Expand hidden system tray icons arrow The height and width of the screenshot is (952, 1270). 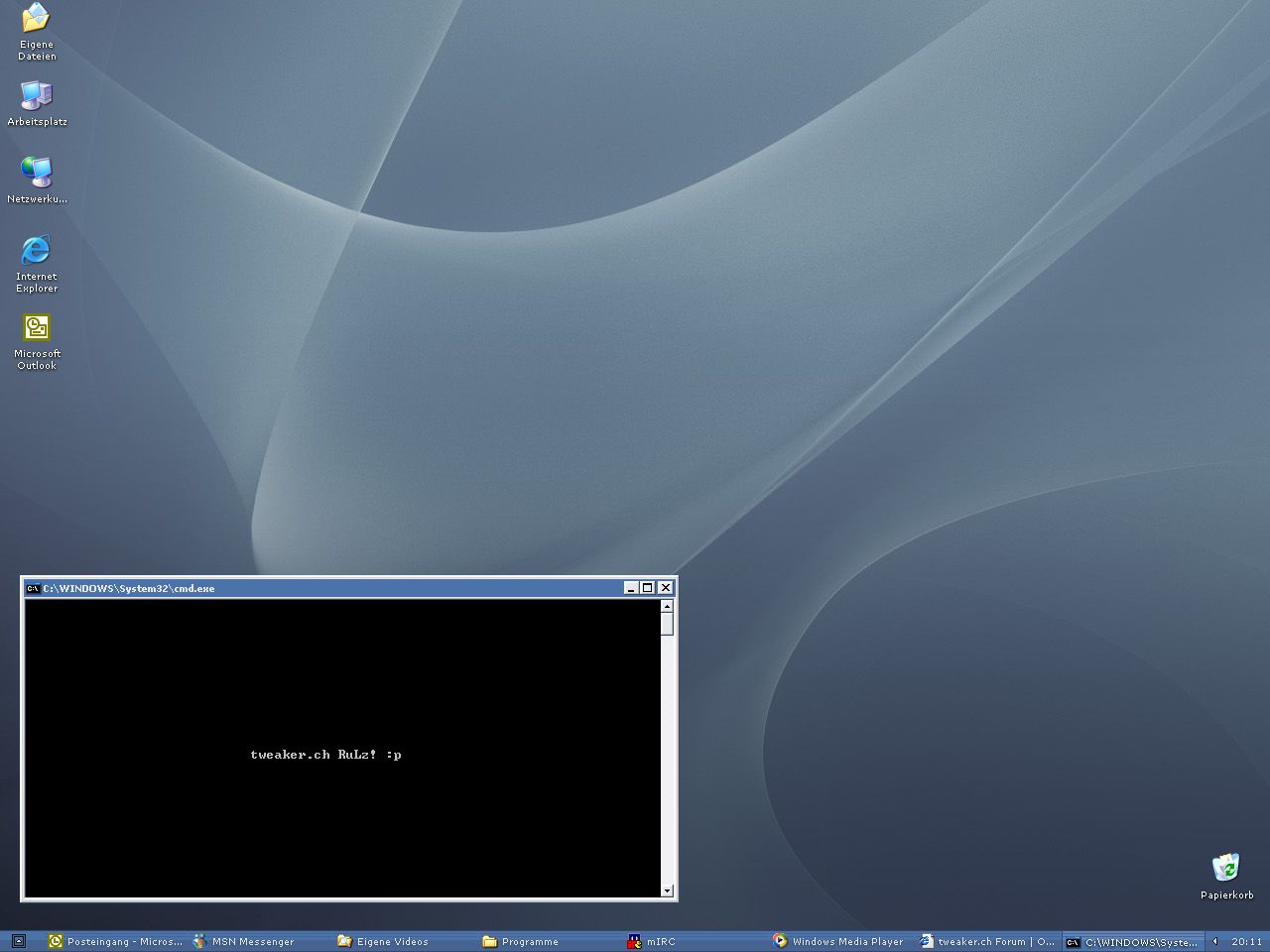click(x=1215, y=941)
